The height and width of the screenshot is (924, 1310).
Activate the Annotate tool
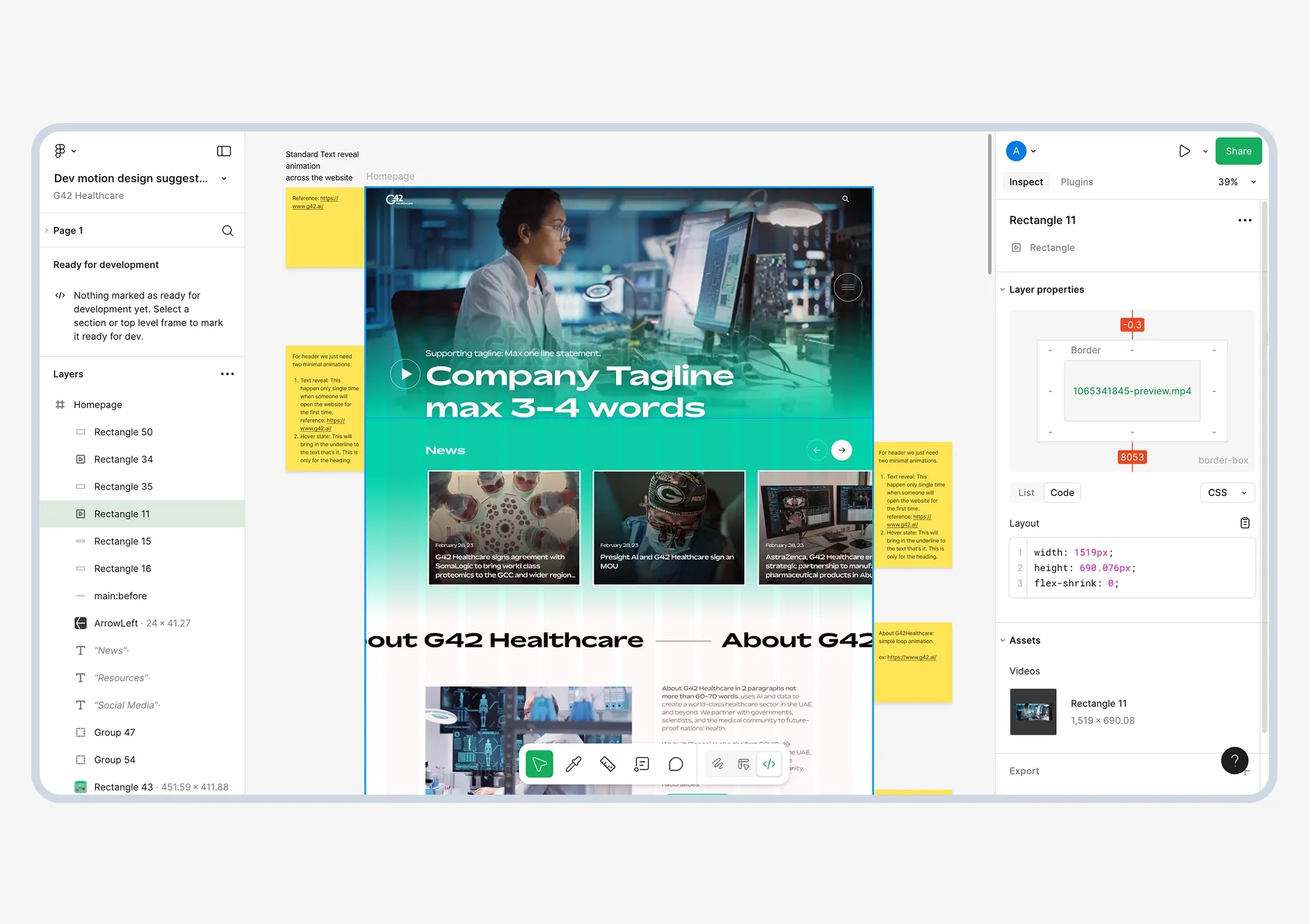[642, 764]
